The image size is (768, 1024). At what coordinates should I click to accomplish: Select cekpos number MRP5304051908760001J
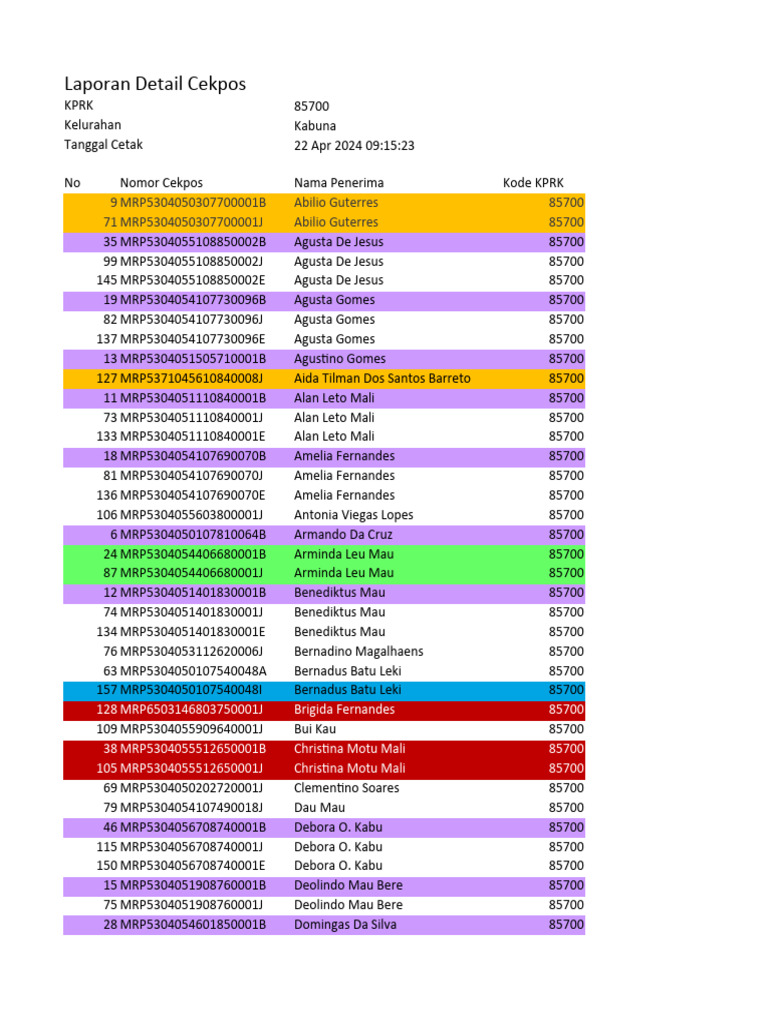(191, 904)
